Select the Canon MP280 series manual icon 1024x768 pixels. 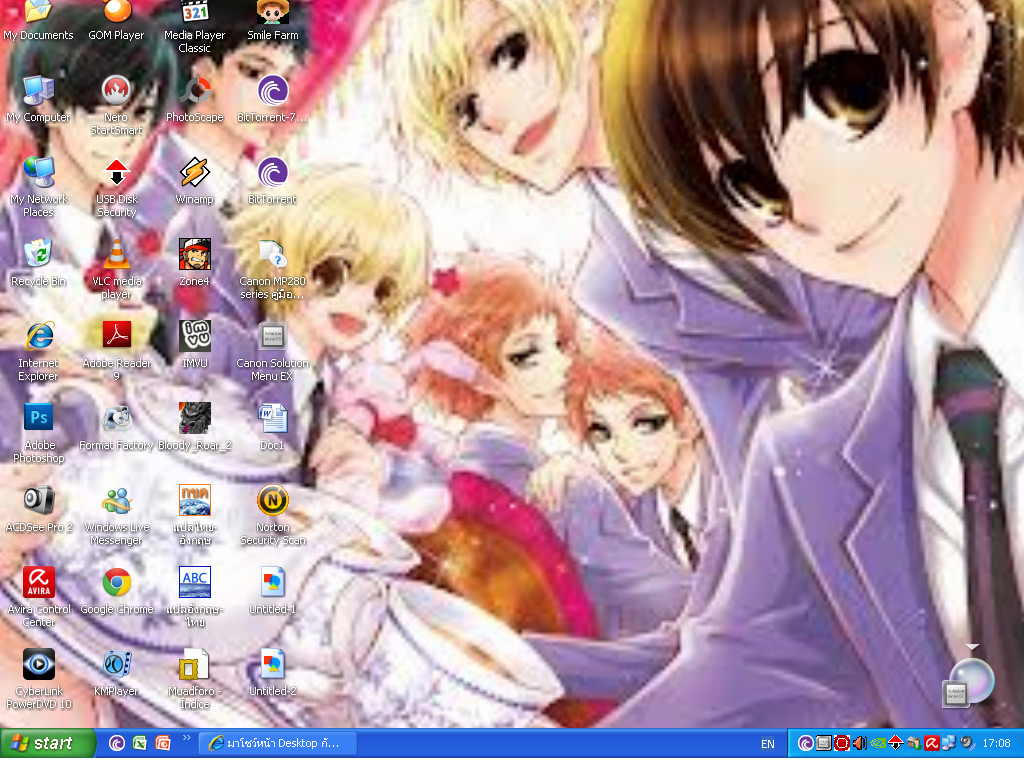tap(272, 270)
